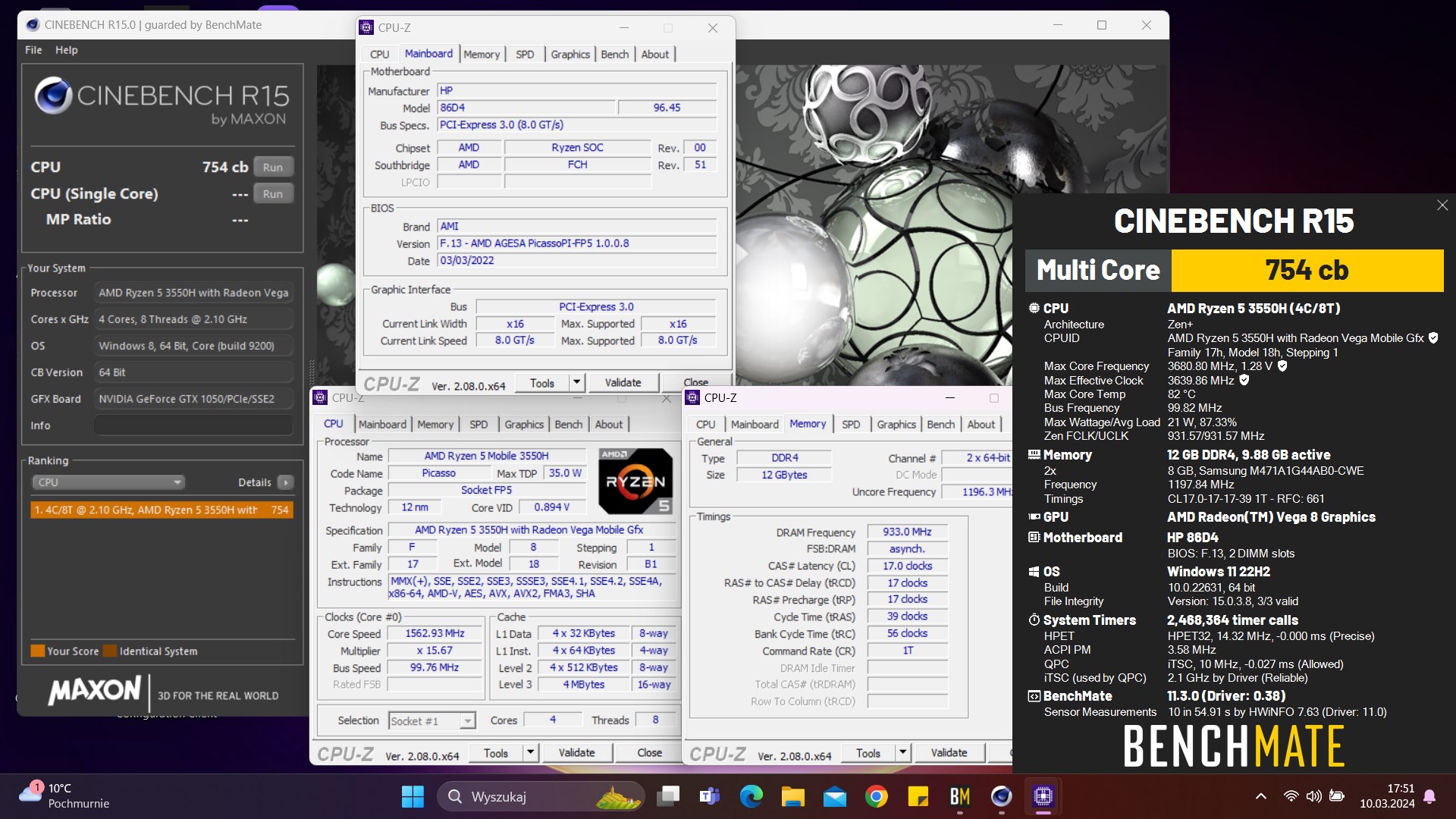Launch Google Chrome from the taskbar
The height and width of the screenshot is (819, 1456).
click(x=877, y=796)
